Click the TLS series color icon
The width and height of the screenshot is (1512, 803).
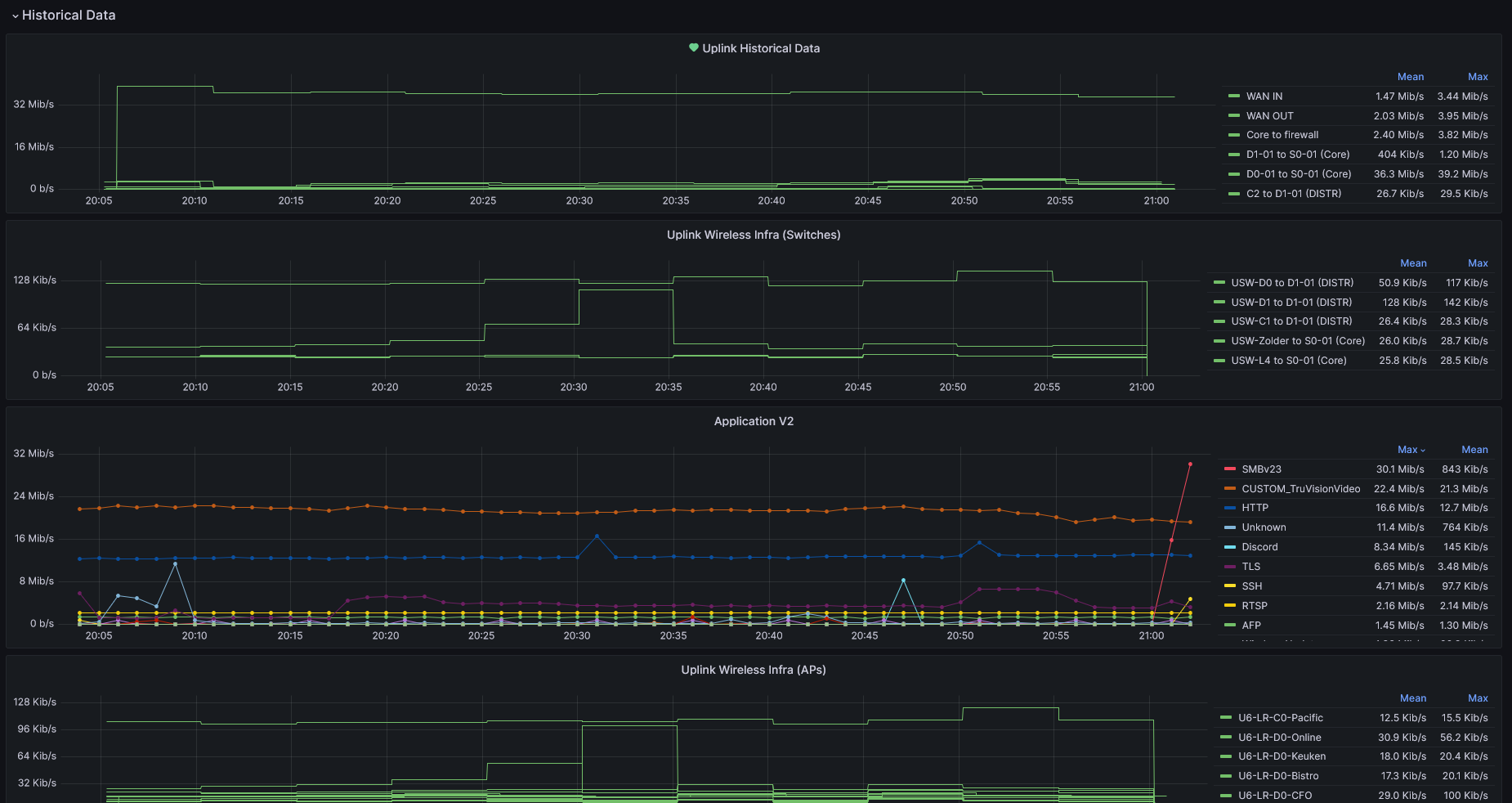pyautogui.click(x=1229, y=566)
